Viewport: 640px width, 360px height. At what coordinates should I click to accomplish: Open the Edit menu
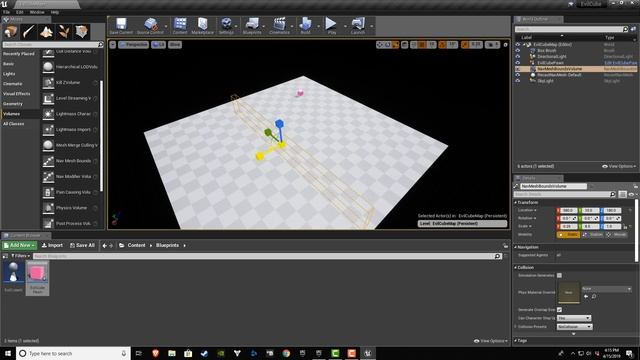(x=19, y=12)
